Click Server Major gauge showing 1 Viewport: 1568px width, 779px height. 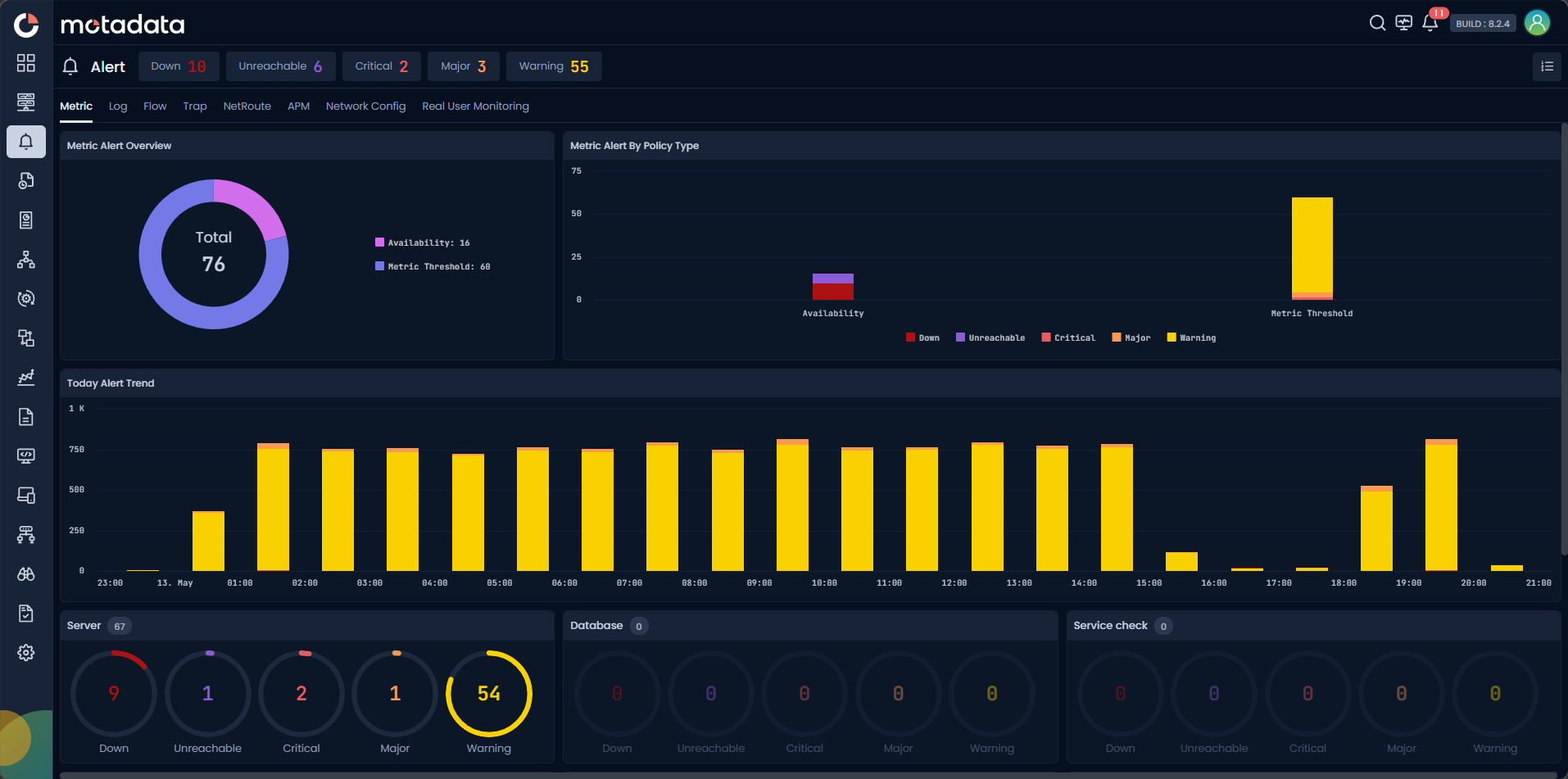[x=395, y=694]
